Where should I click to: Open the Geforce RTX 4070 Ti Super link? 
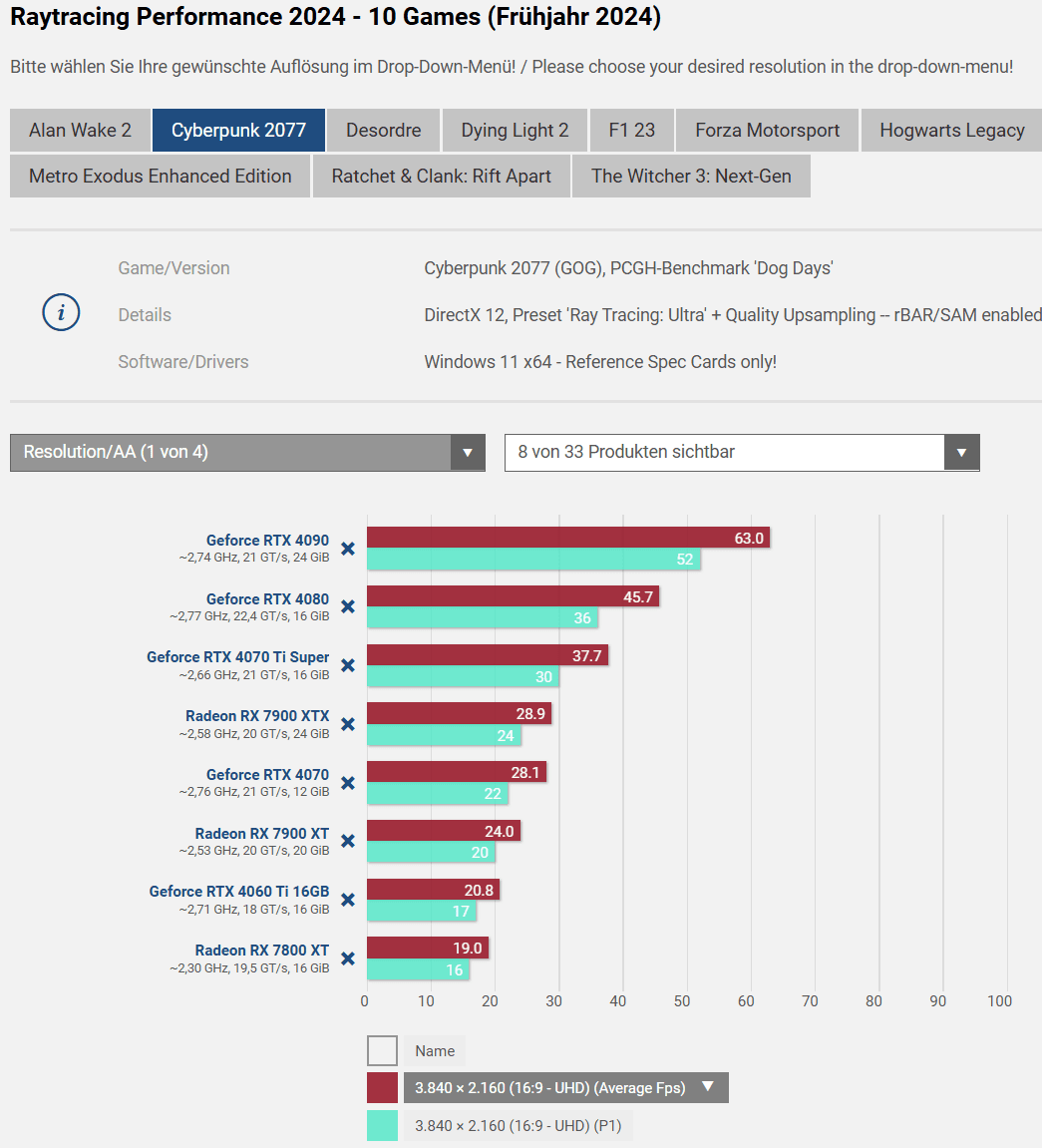(x=238, y=656)
